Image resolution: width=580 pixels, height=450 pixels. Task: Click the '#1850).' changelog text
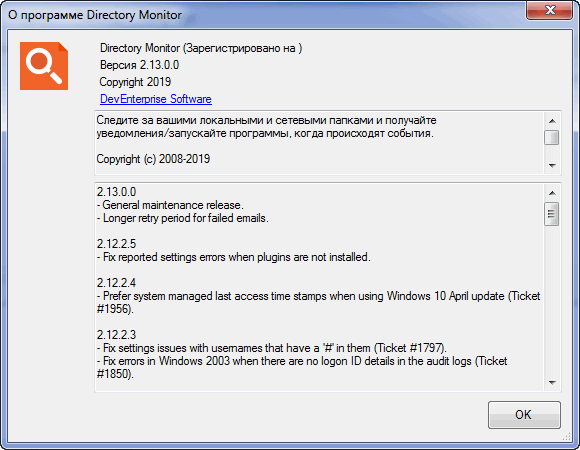point(115,374)
